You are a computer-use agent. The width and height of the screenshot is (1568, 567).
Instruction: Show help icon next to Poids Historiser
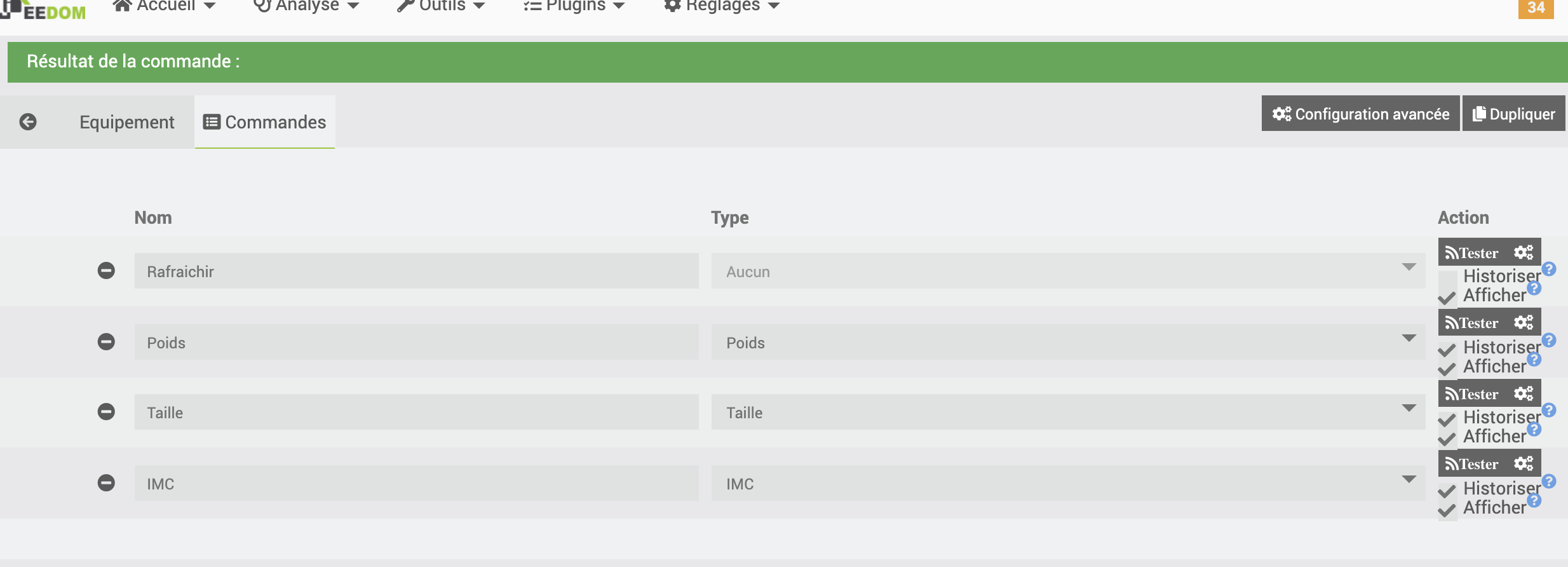click(1549, 340)
